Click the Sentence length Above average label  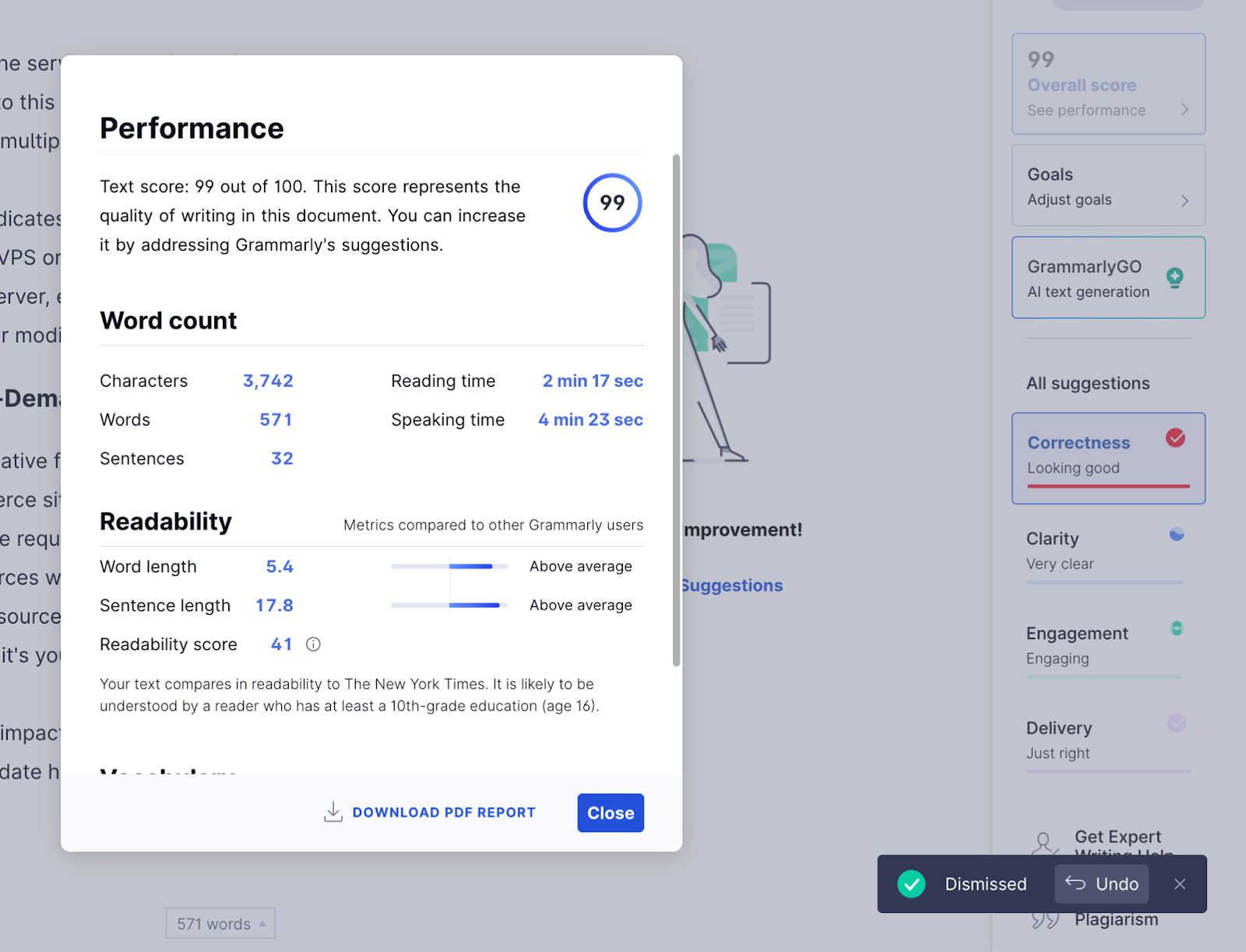pyautogui.click(x=581, y=606)
